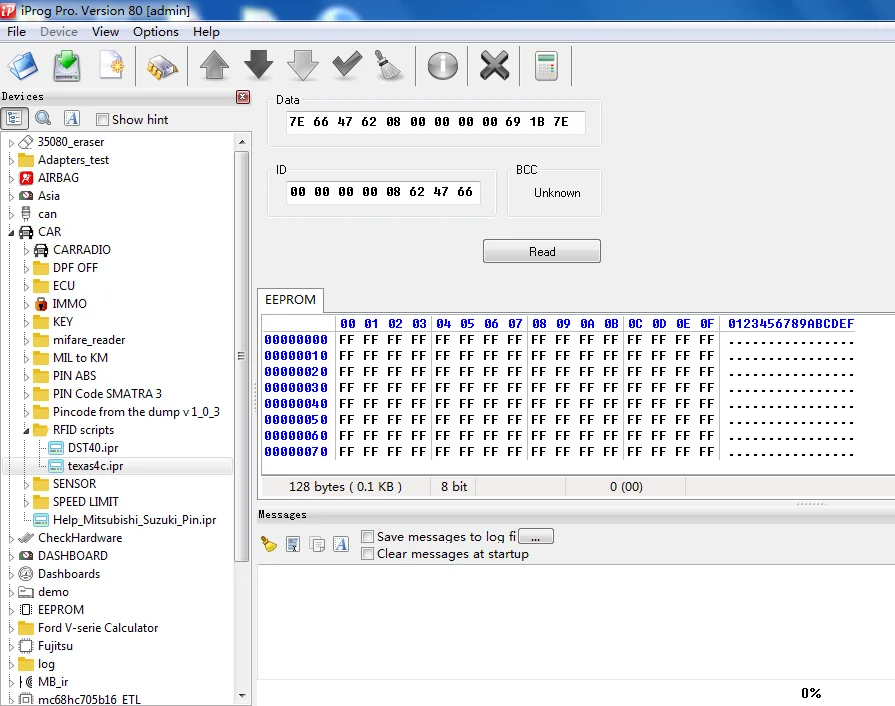Browse log file with the ... button
This screenshot has width=895, height=706.
[x=535, y=536]
